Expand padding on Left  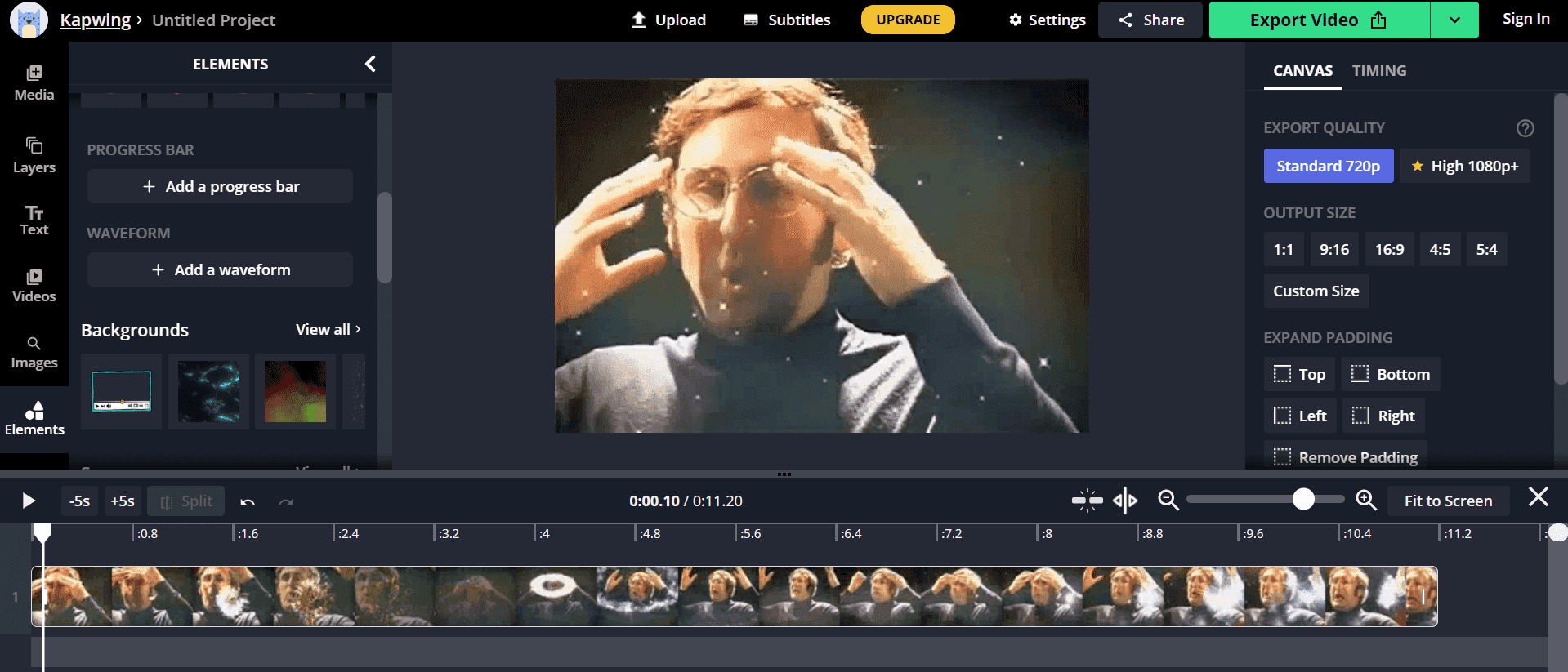point(1300,416)
